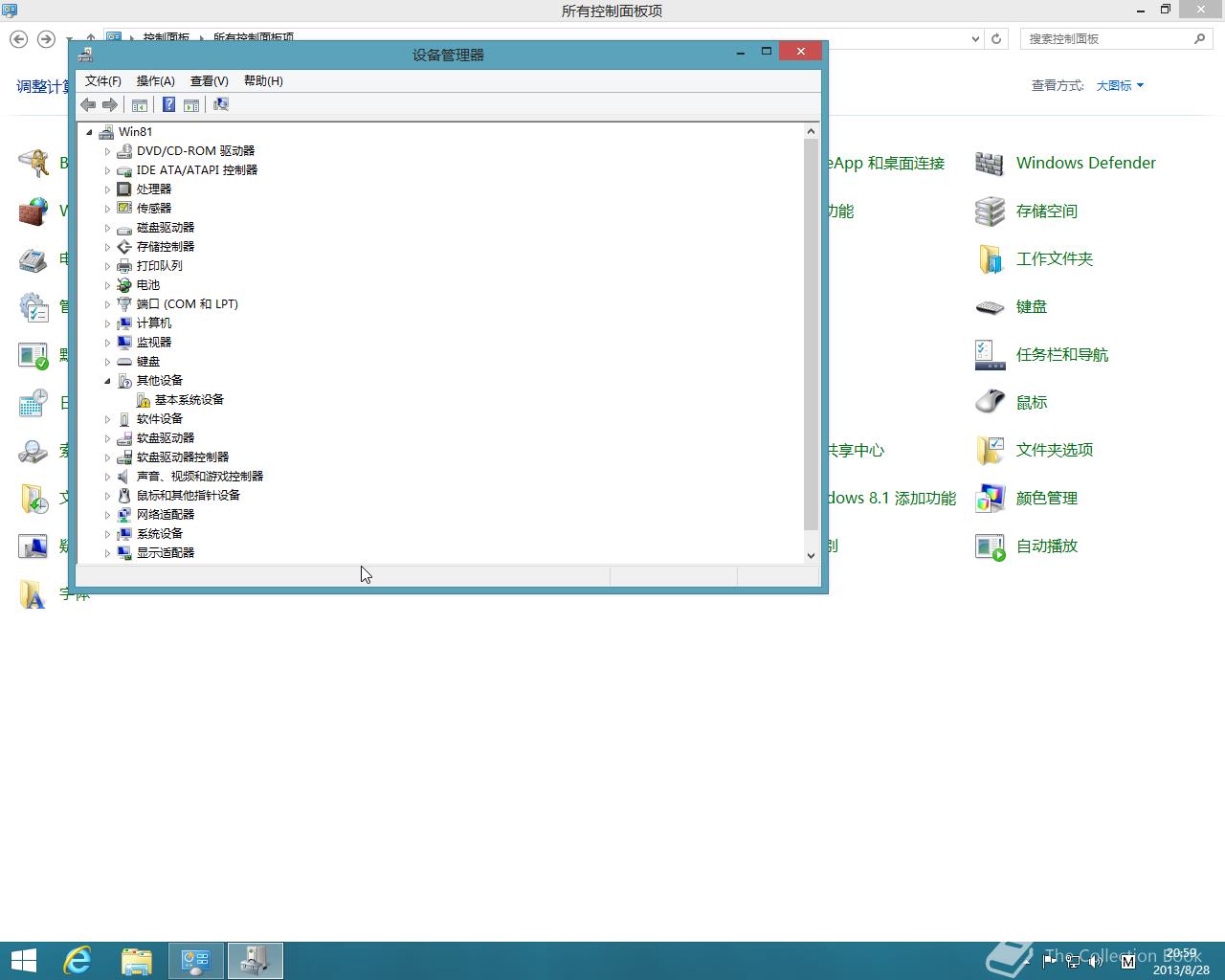Screen dimensions: 1225x980
Task: Click the 传感器 category icon
Action: tap(124, 208)
